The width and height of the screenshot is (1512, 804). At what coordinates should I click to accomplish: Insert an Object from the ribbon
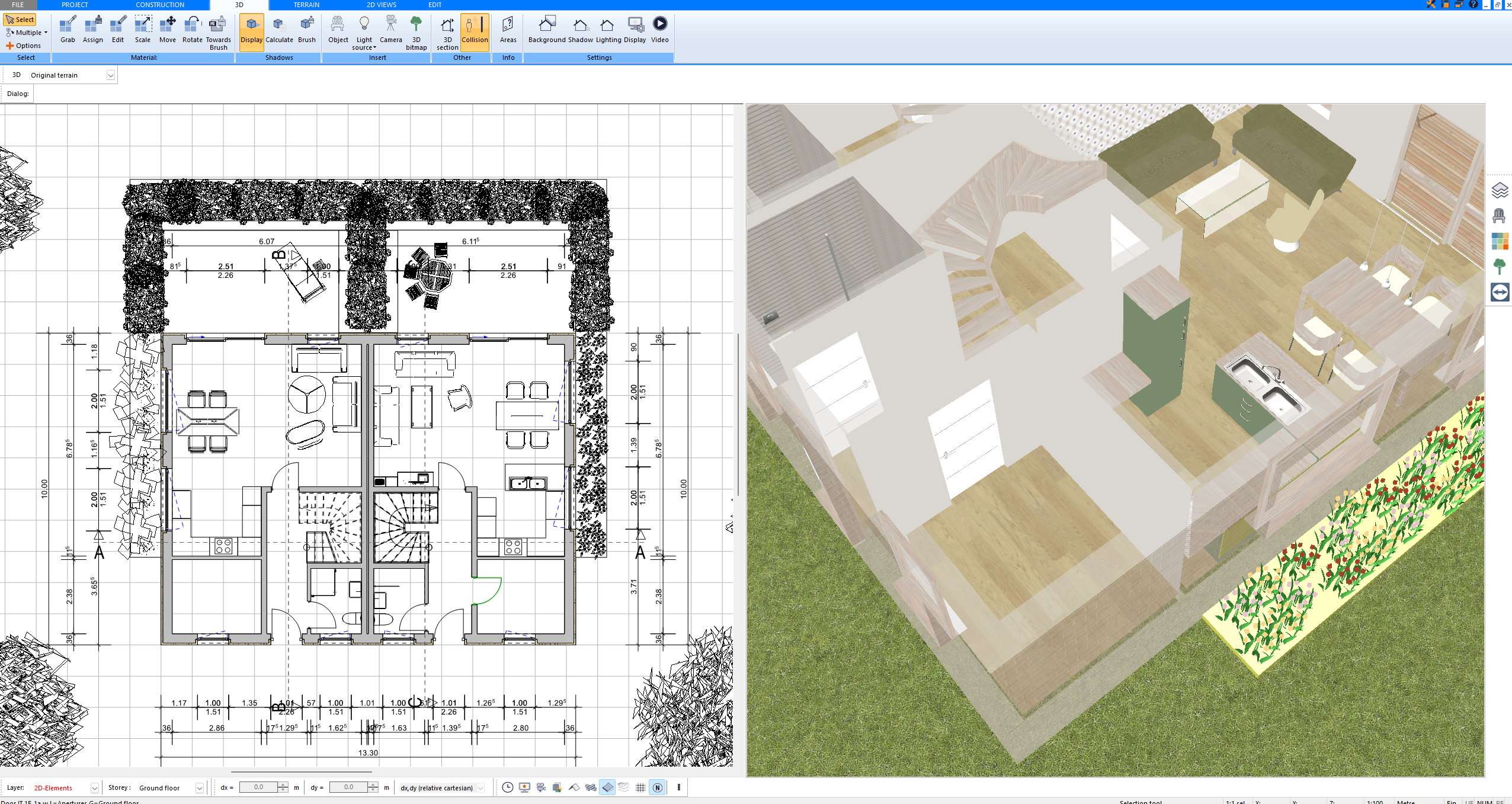coord(338,30)
